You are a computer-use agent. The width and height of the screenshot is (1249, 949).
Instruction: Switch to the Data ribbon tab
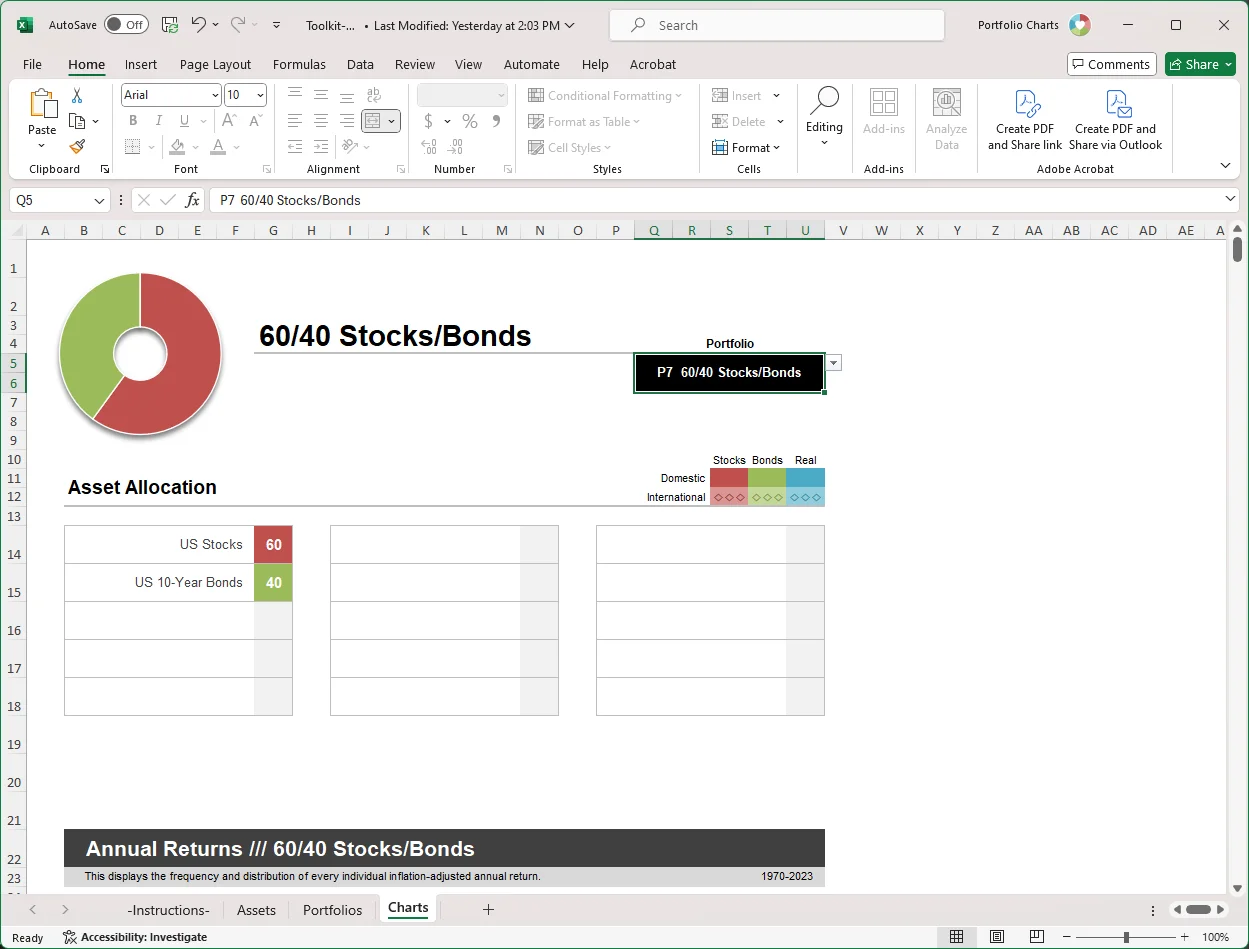[x=360, y=64]
